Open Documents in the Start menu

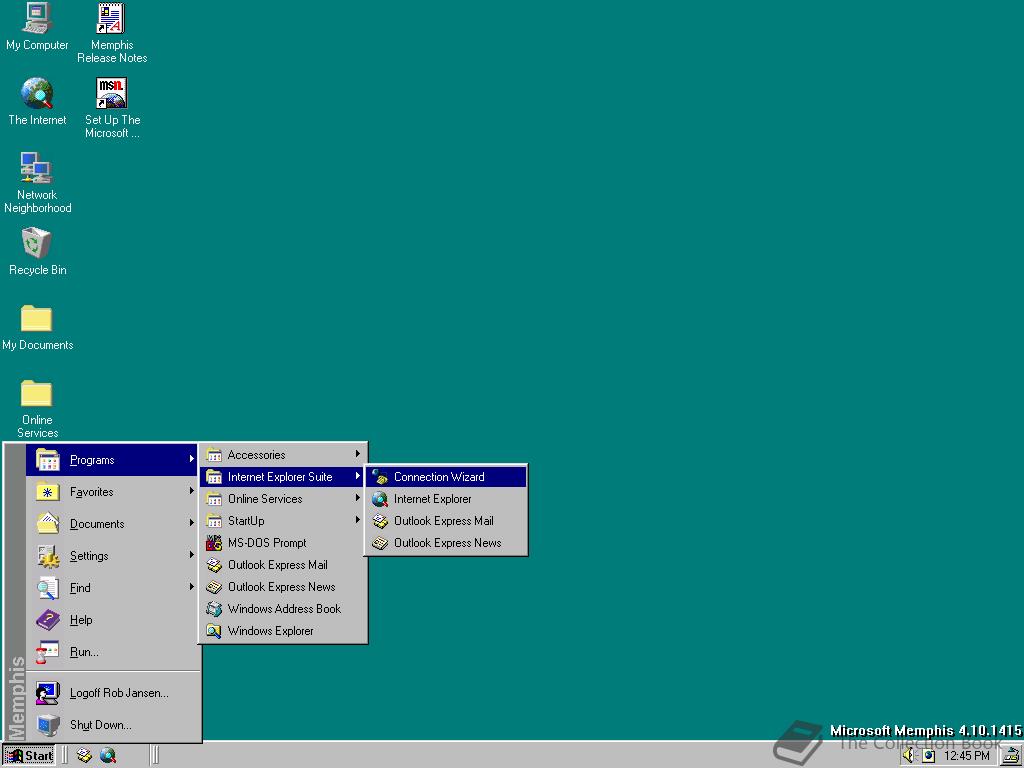(x=113, y=524)
